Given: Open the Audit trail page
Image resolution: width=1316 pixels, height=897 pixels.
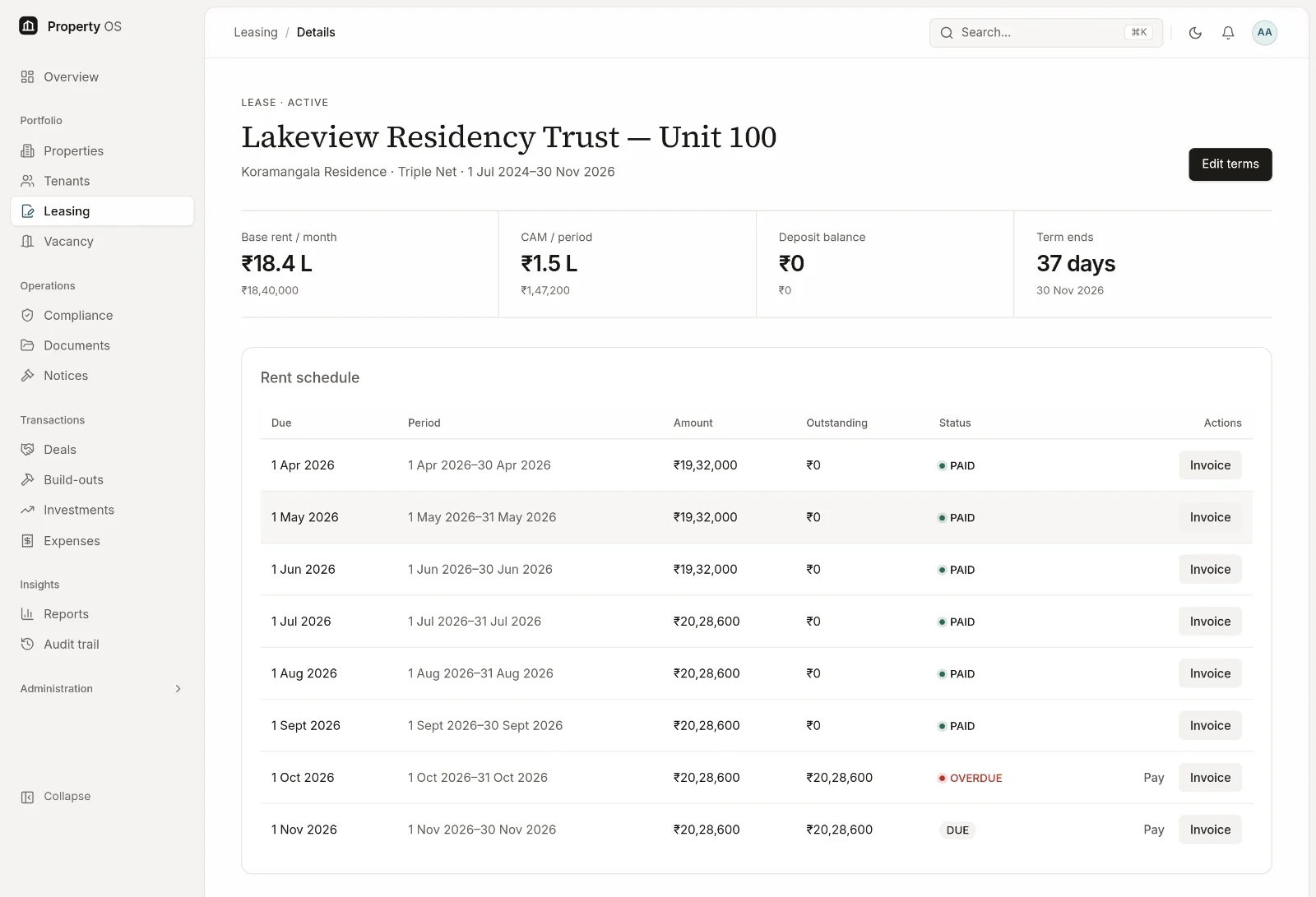Looking at the screenshot, I should pos(102,644).
